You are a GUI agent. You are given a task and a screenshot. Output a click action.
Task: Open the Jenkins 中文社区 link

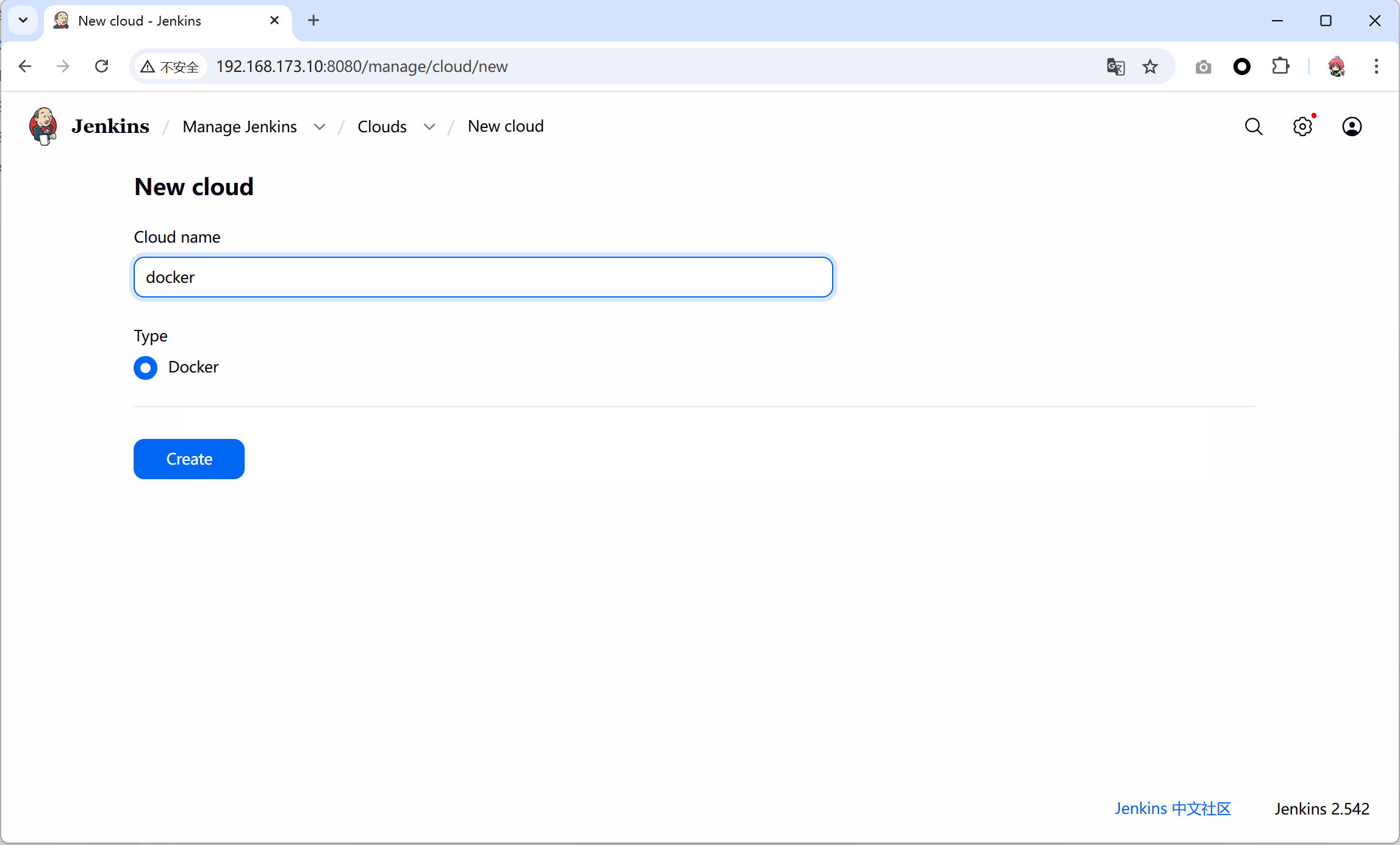point(1172,808)
